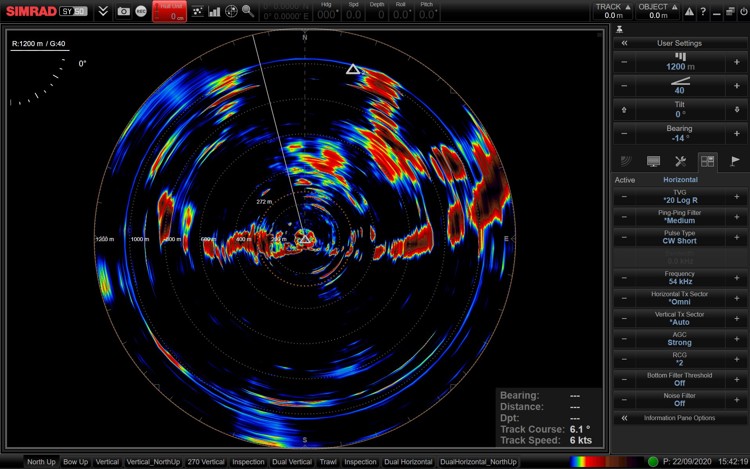Click the magnifier zoom icon in top bar
Viewport: 750px width, 469px height.
tap(249, 12)
